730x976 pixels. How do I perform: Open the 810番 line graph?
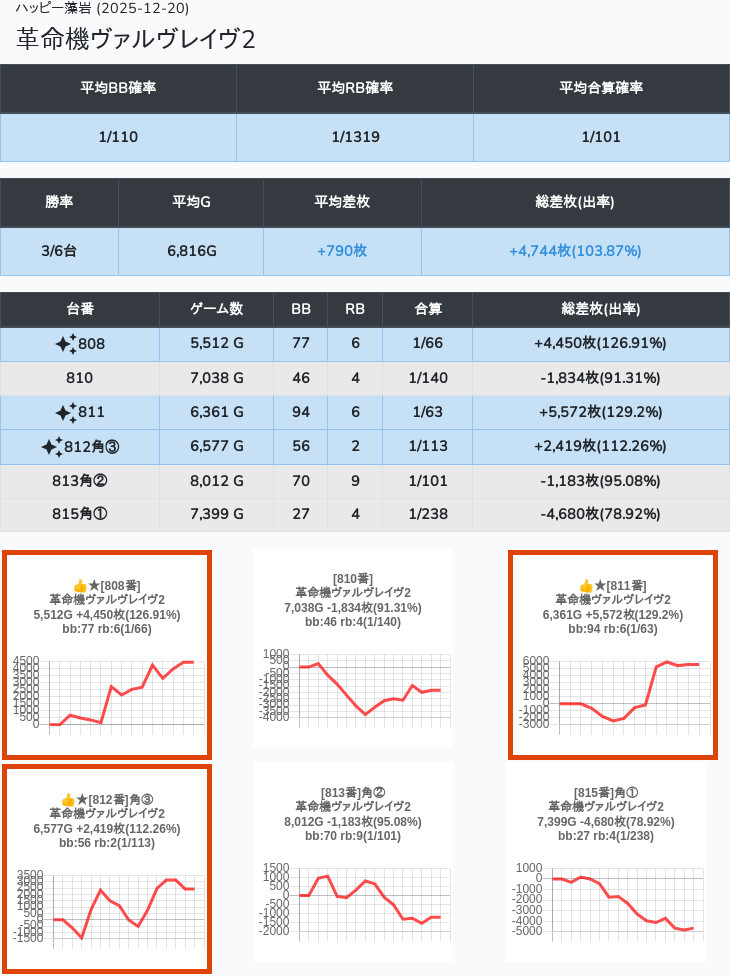[353, 685]
